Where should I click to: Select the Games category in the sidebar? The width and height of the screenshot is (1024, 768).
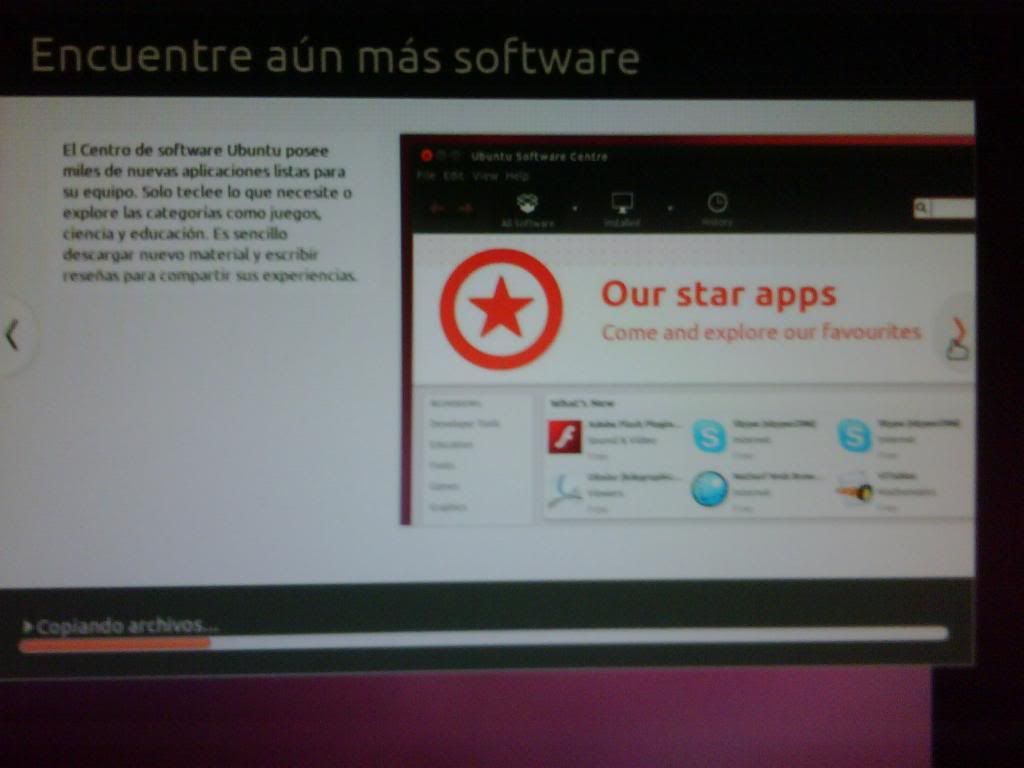coord(444,487)
